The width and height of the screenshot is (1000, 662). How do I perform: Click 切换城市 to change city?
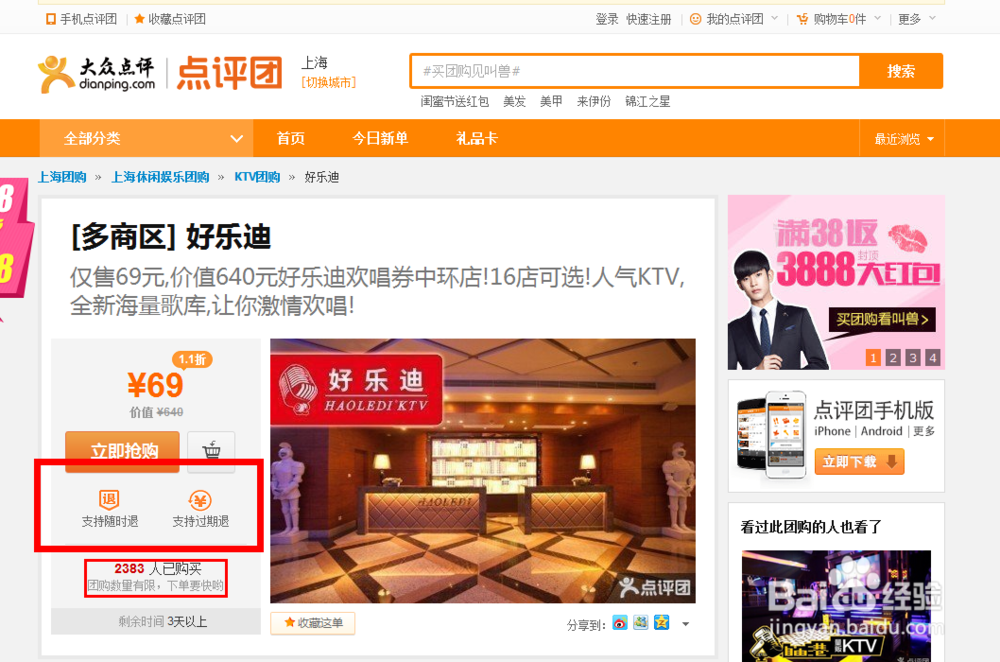tap(328, 83)
